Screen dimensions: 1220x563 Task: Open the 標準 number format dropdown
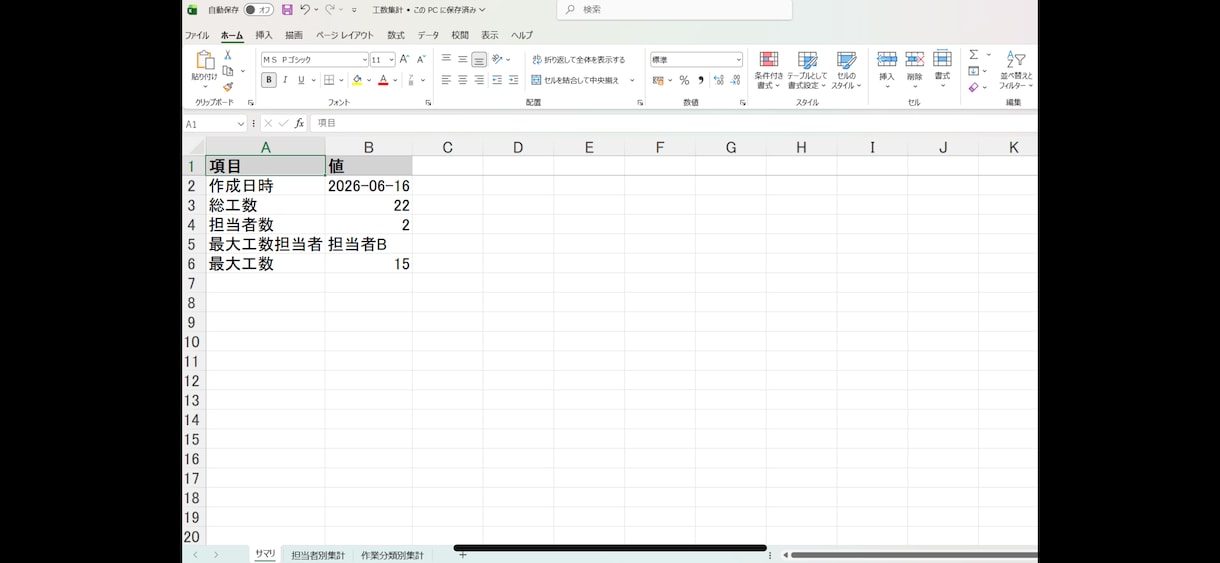coord(738,60)
